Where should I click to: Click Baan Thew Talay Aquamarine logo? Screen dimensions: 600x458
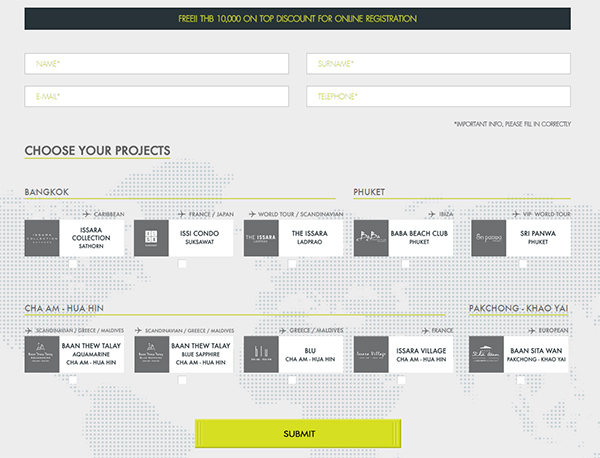point(42,354)
